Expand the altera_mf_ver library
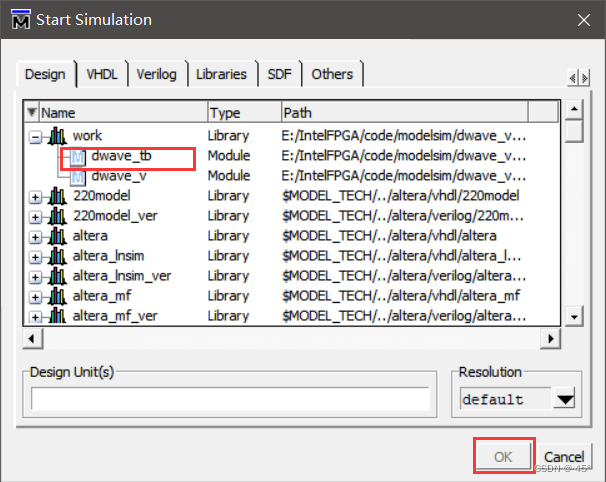The image size is (606, 482). 35,318
